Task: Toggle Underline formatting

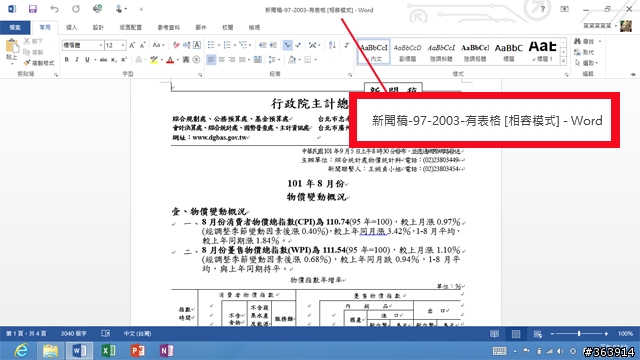Action: tap(87, 60)
